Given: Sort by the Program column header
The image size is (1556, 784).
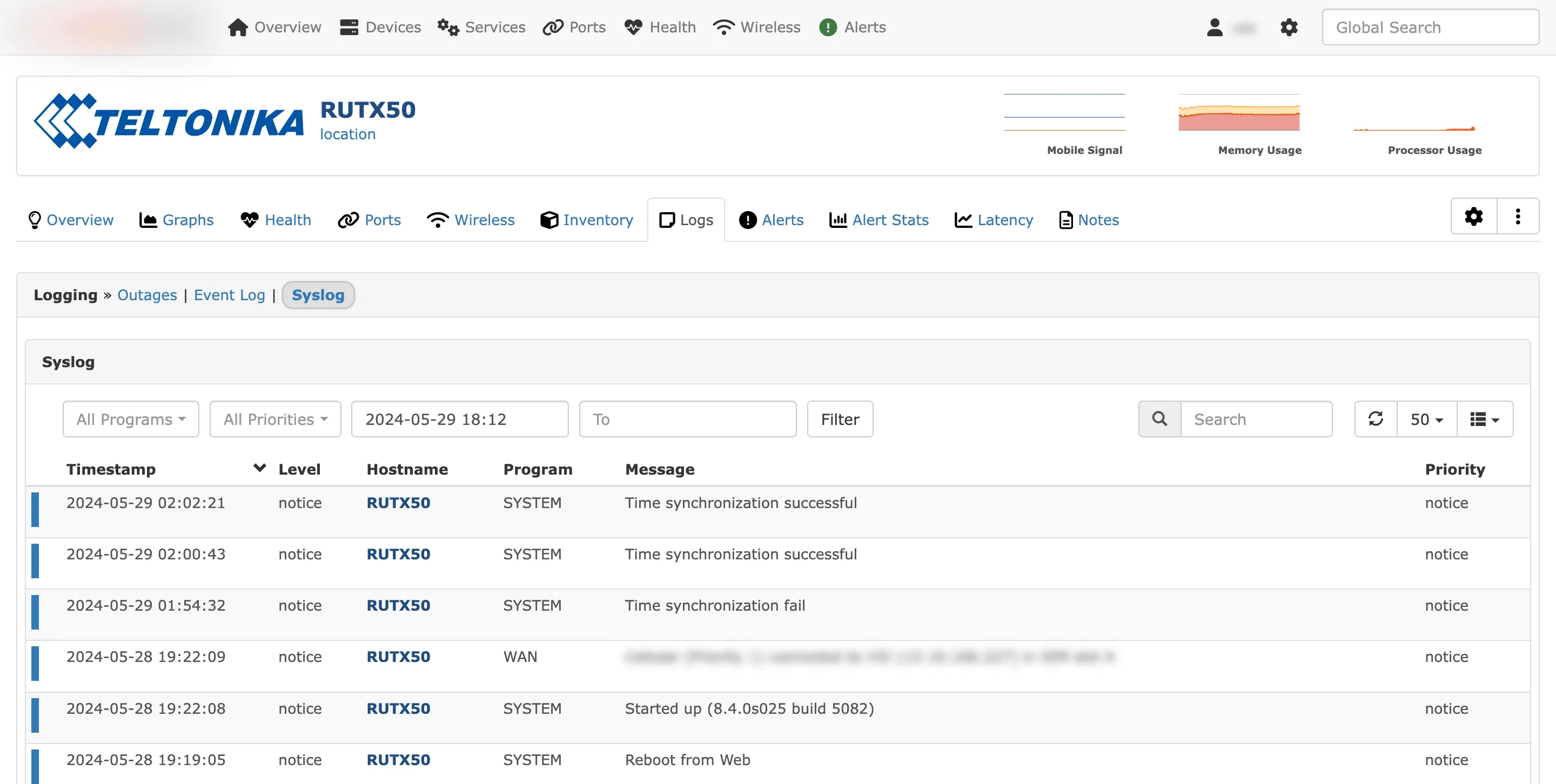Looking at the screenshot, I should 538,469.
